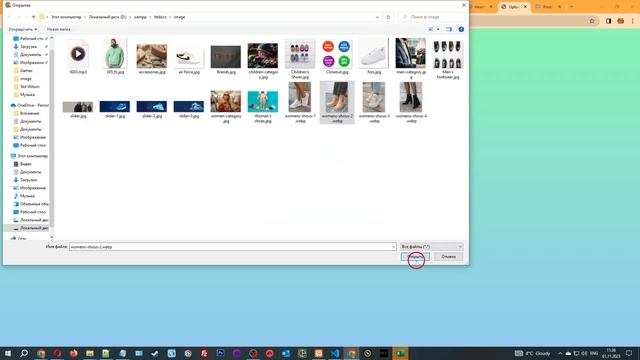Switch to the middle Chrome tab
The image size is (640, 360).
[514, 7]
